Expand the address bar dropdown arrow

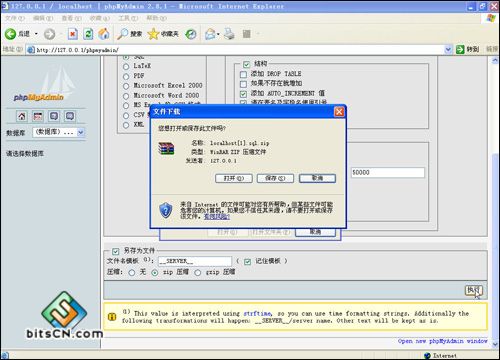(448, 50)
